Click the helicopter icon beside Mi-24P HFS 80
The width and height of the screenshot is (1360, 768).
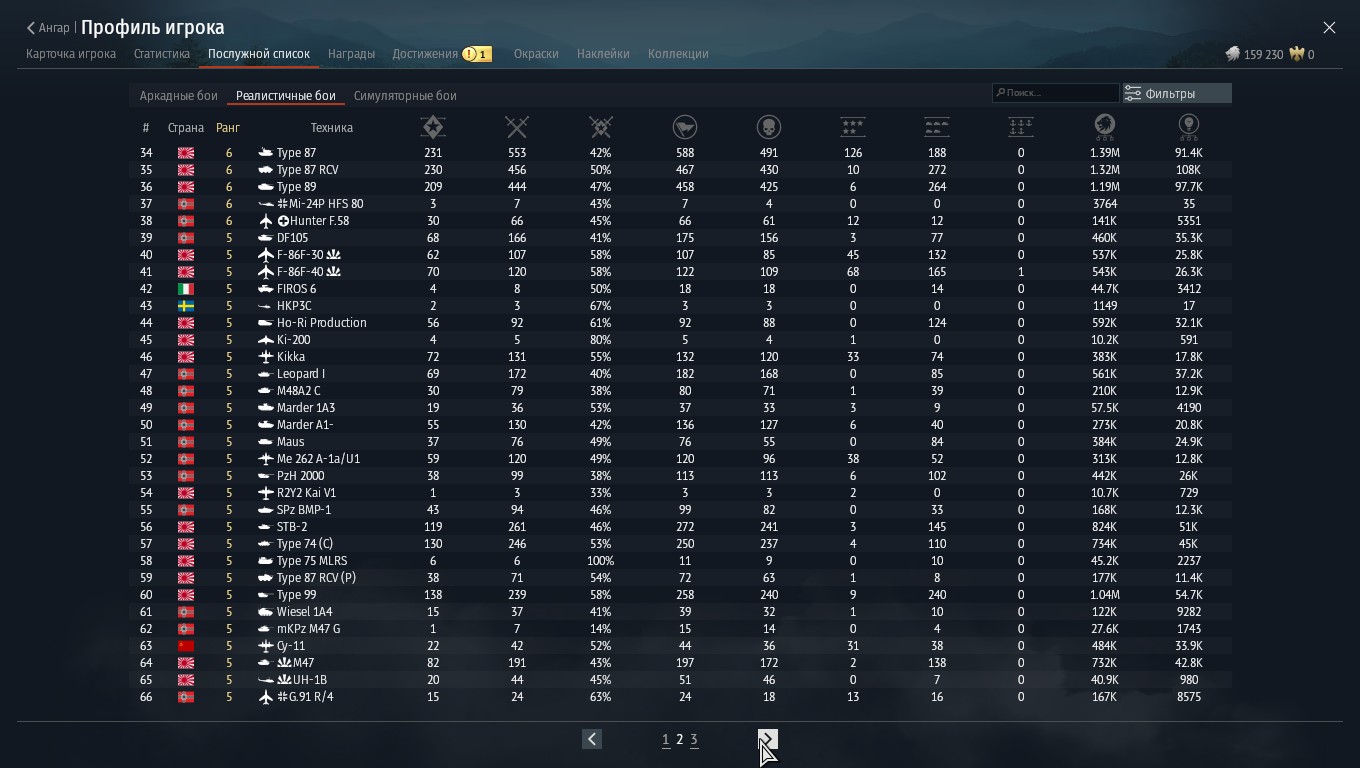[x=265, y=204]
